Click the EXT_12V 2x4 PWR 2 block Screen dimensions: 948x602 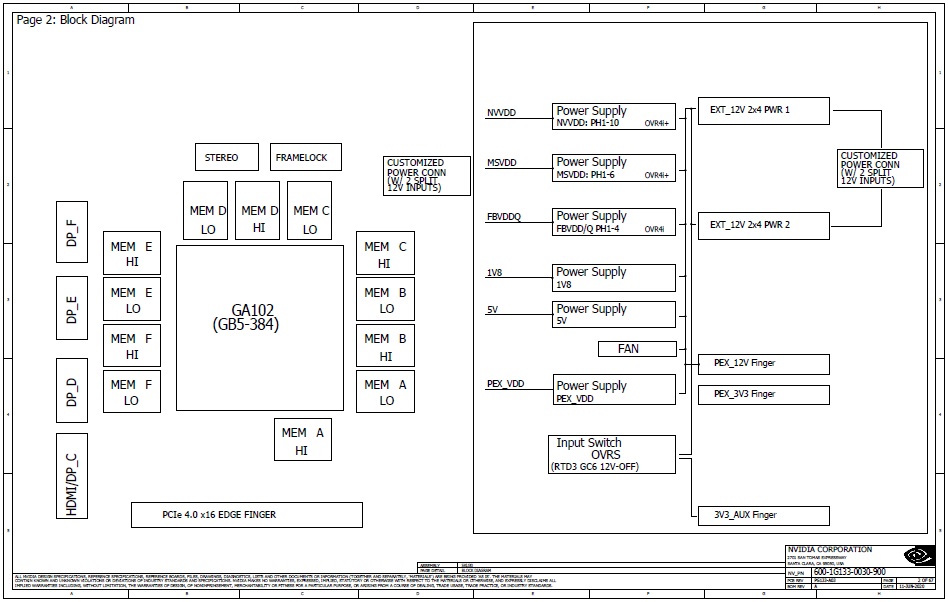pos(764,226)
